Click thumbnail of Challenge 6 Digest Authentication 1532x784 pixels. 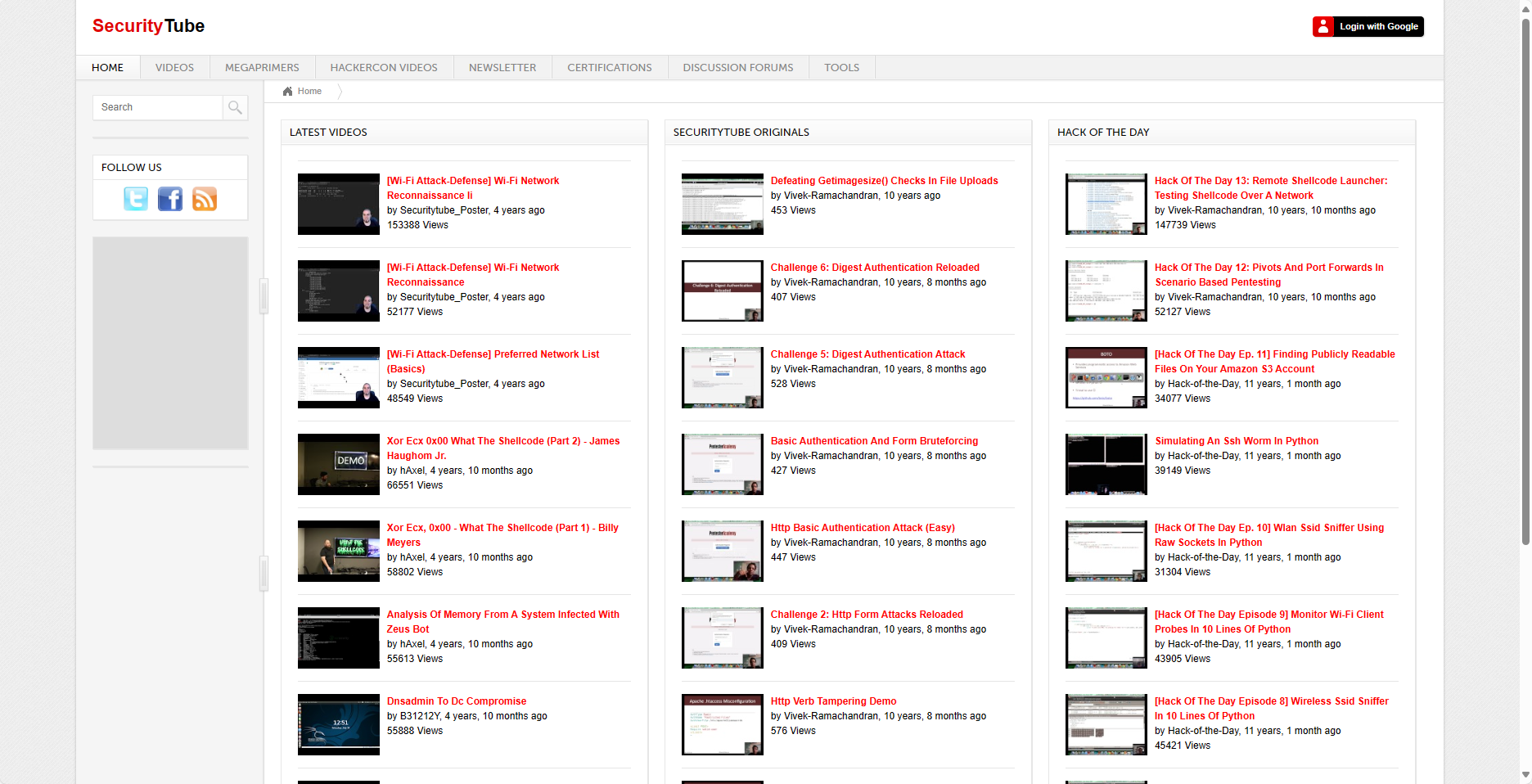tap(723, 291)
